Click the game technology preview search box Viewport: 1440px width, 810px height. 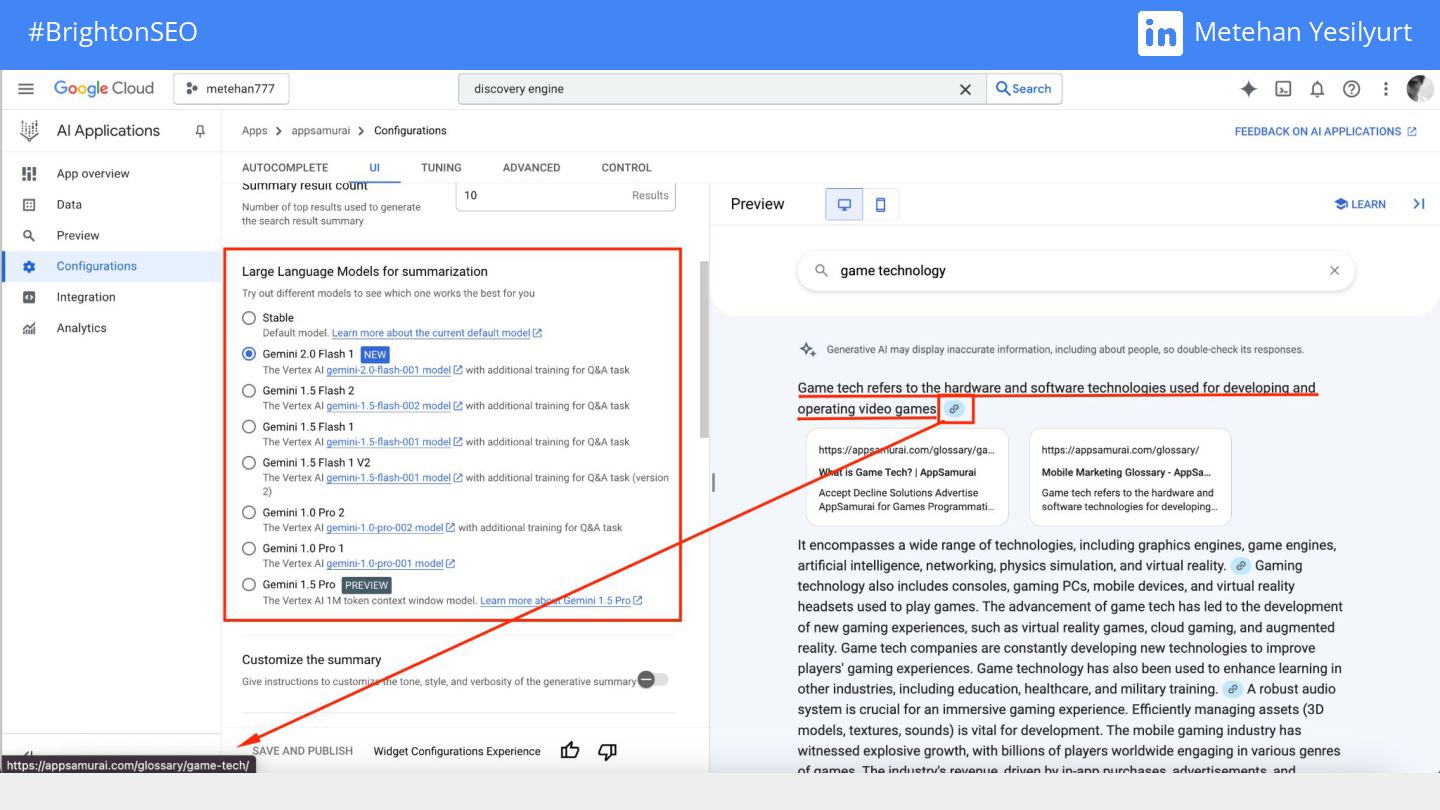click(1076, 271)
